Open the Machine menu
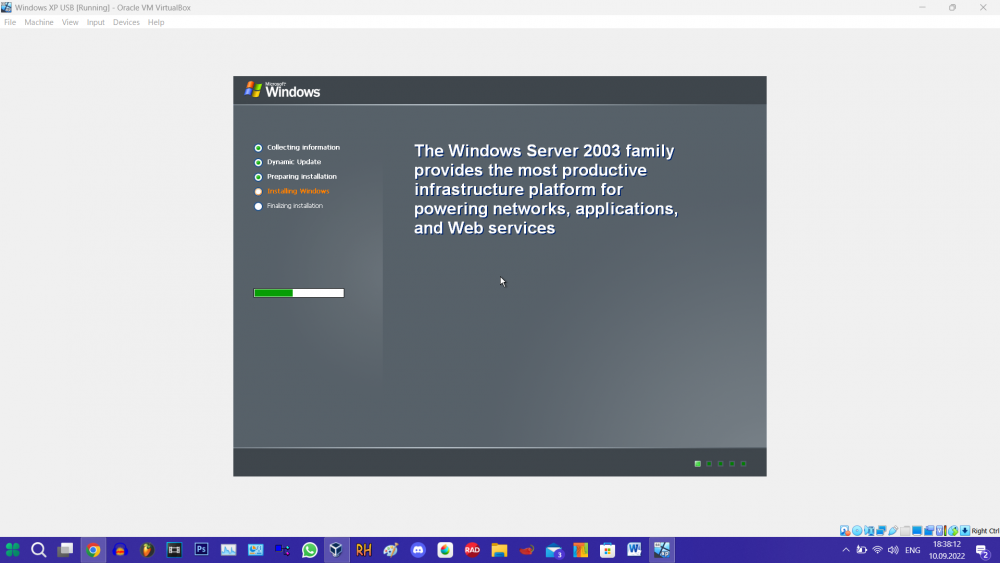Viewport: 1000px width, 563px height. [39, 22]
